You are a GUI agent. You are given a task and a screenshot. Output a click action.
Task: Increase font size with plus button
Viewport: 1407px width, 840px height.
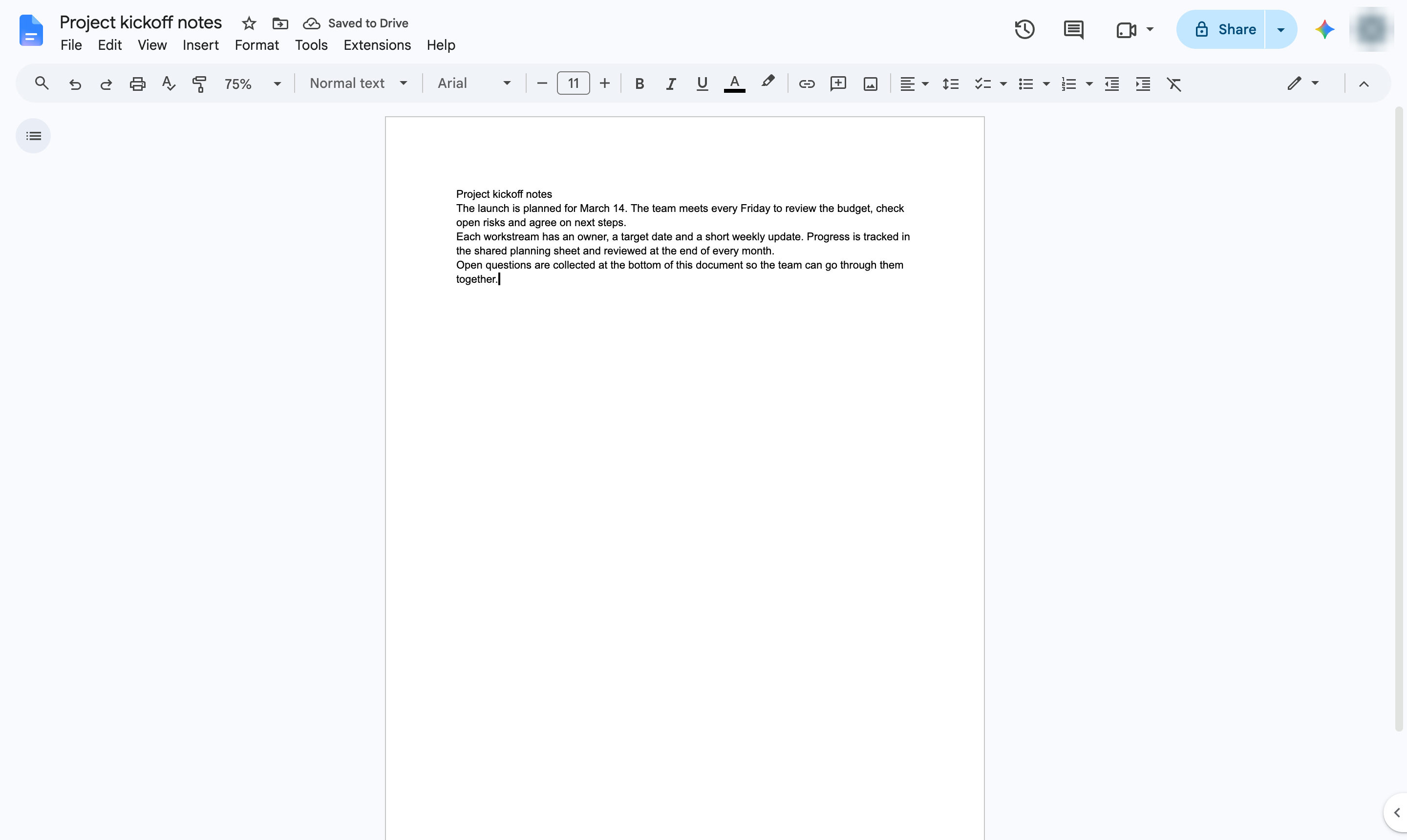605,84
